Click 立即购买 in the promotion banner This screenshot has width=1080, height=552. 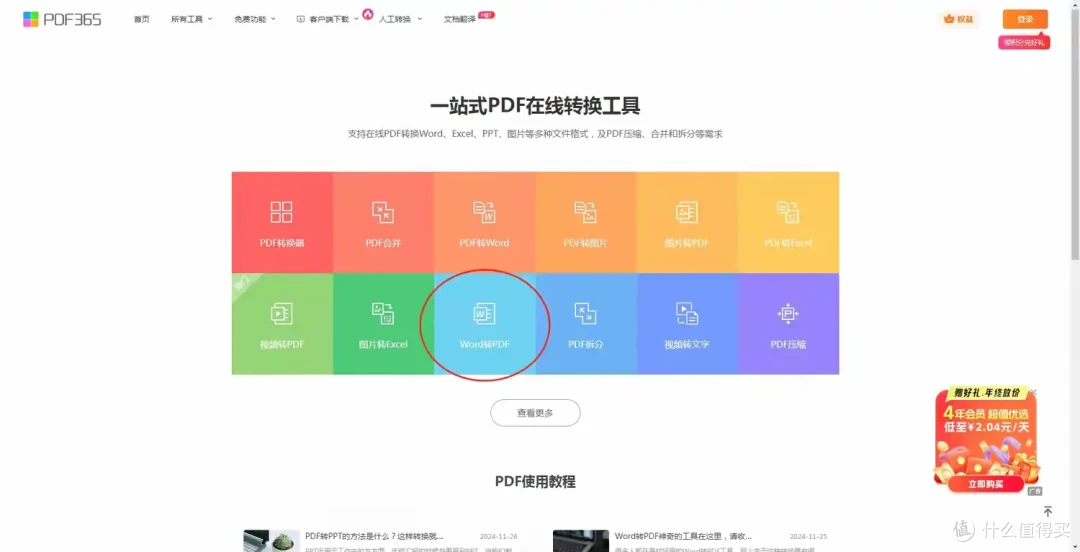coord(986,484)
